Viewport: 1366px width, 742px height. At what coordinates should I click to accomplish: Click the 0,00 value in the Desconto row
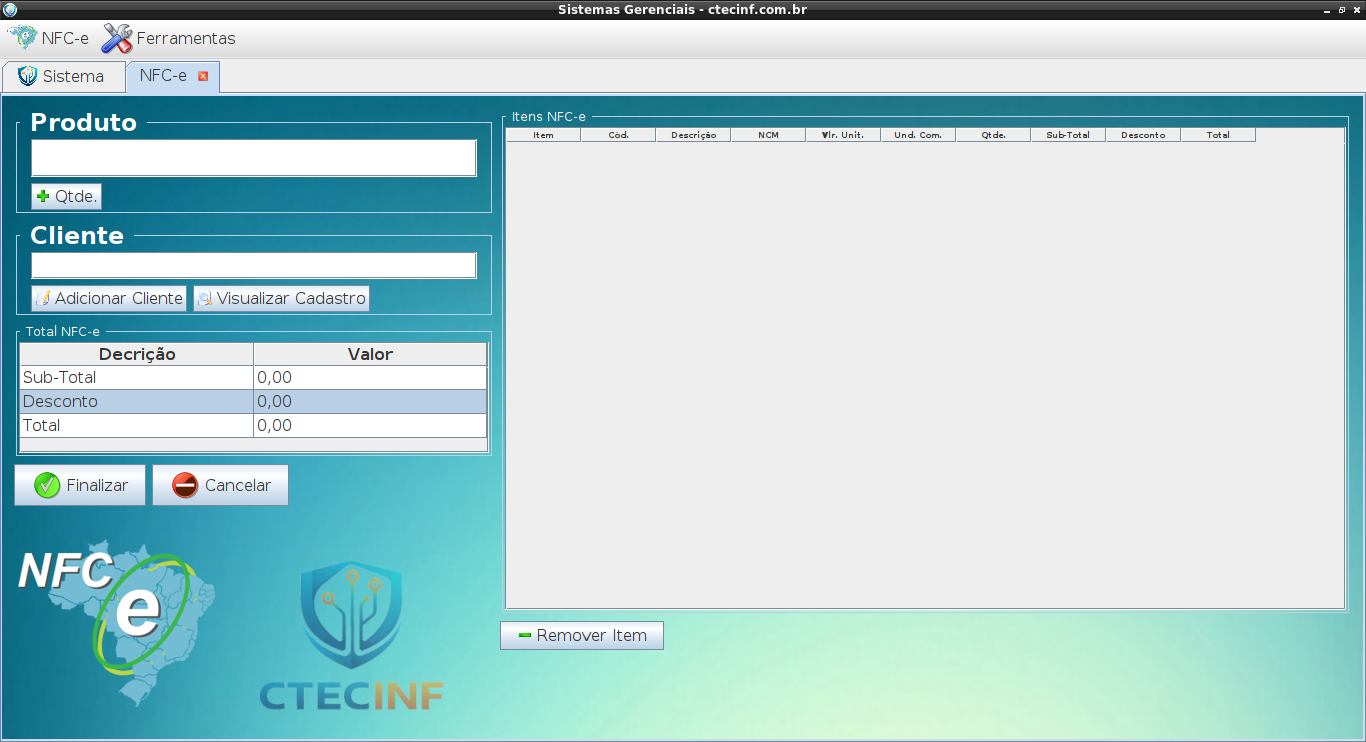pyautogui.click(x=370, y=402)
